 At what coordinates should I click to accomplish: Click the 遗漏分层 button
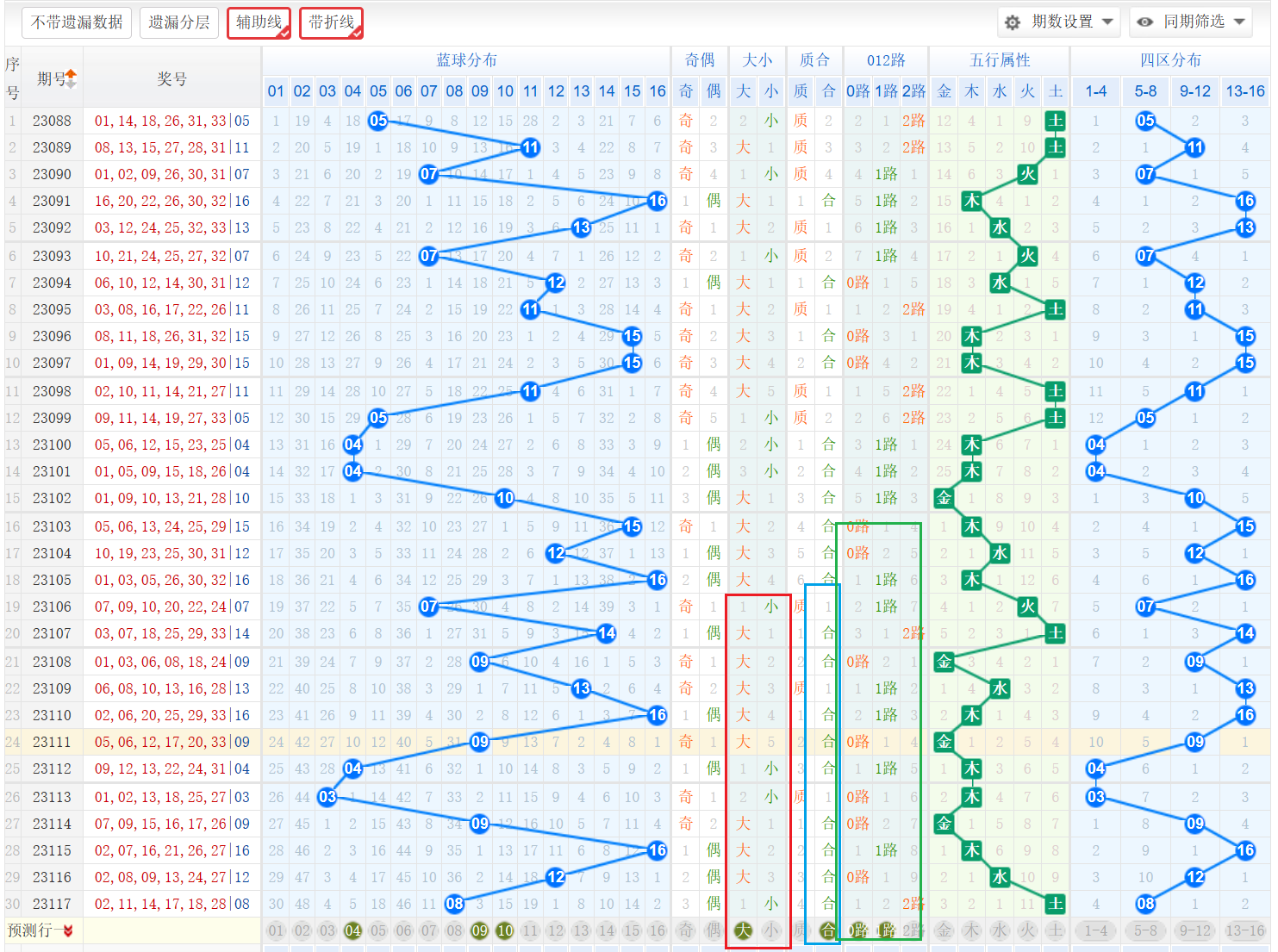pyautogui.click(x=178, y=22)
